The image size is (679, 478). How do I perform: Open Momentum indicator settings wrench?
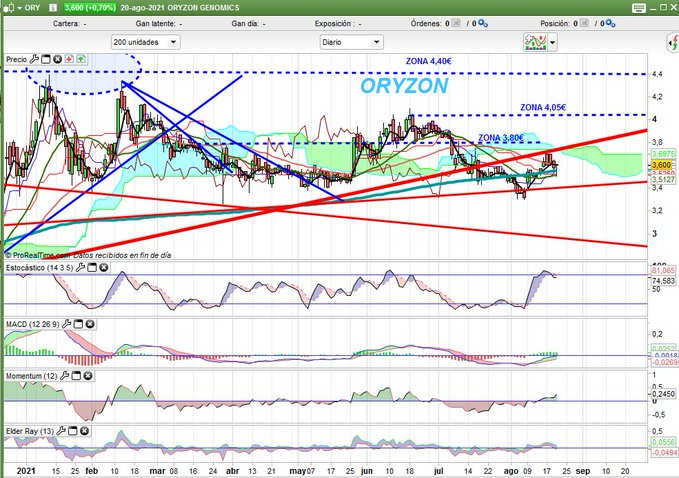point(64,376)
